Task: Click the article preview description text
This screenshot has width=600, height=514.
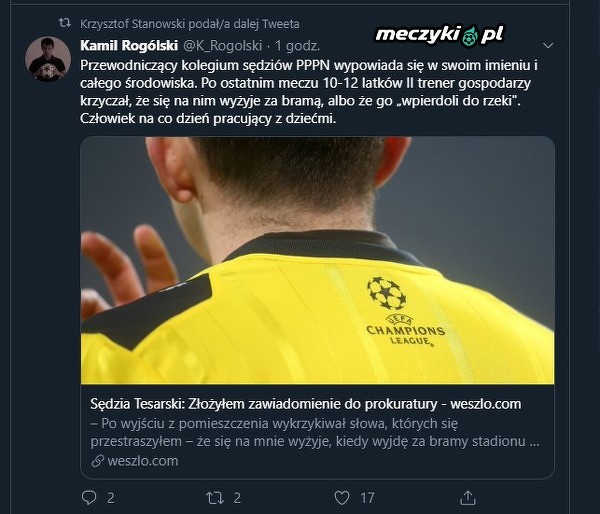Action: (315, 432)
